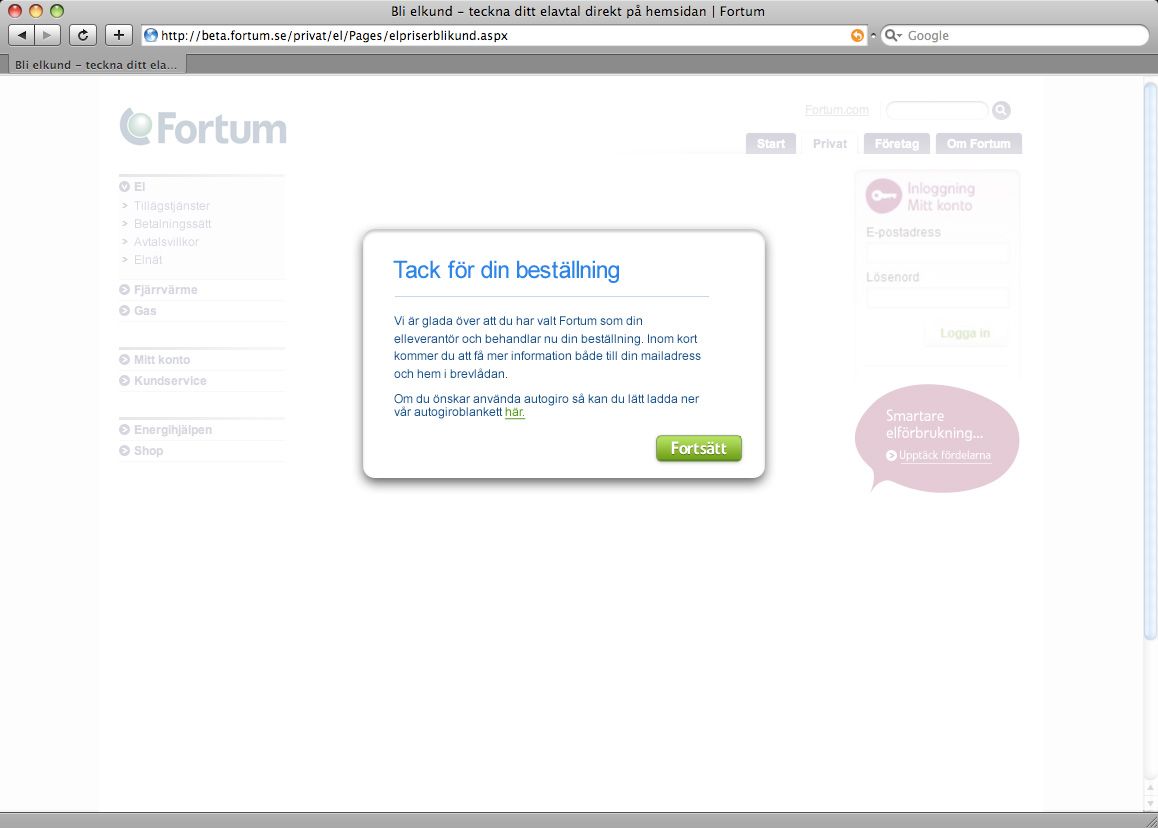Click the Lösenord password field
This screenshot has width=1158, height=828.
click(937, 298)
